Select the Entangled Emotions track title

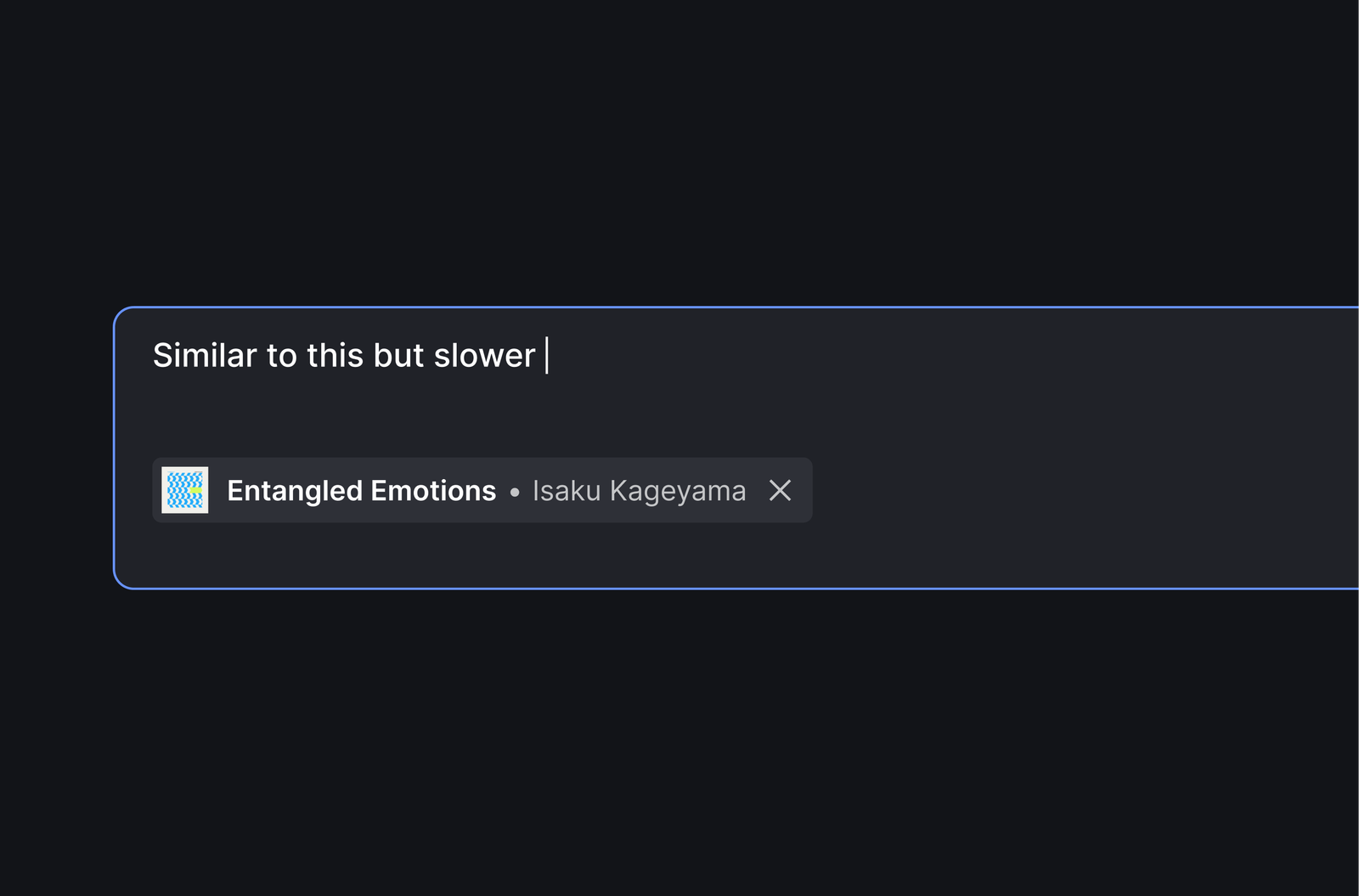tap(361, 491)
